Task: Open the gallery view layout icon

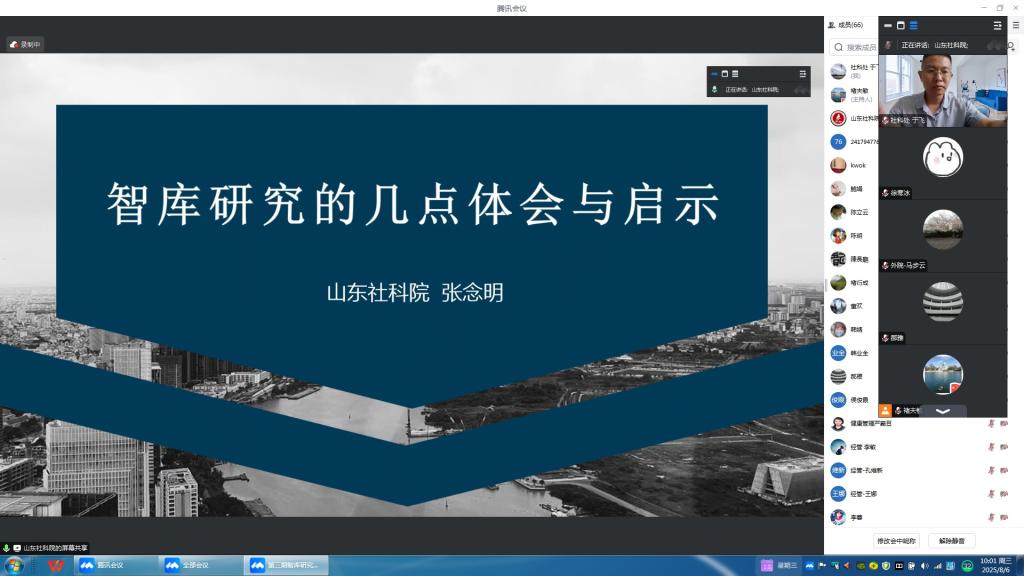Action: 914,25
